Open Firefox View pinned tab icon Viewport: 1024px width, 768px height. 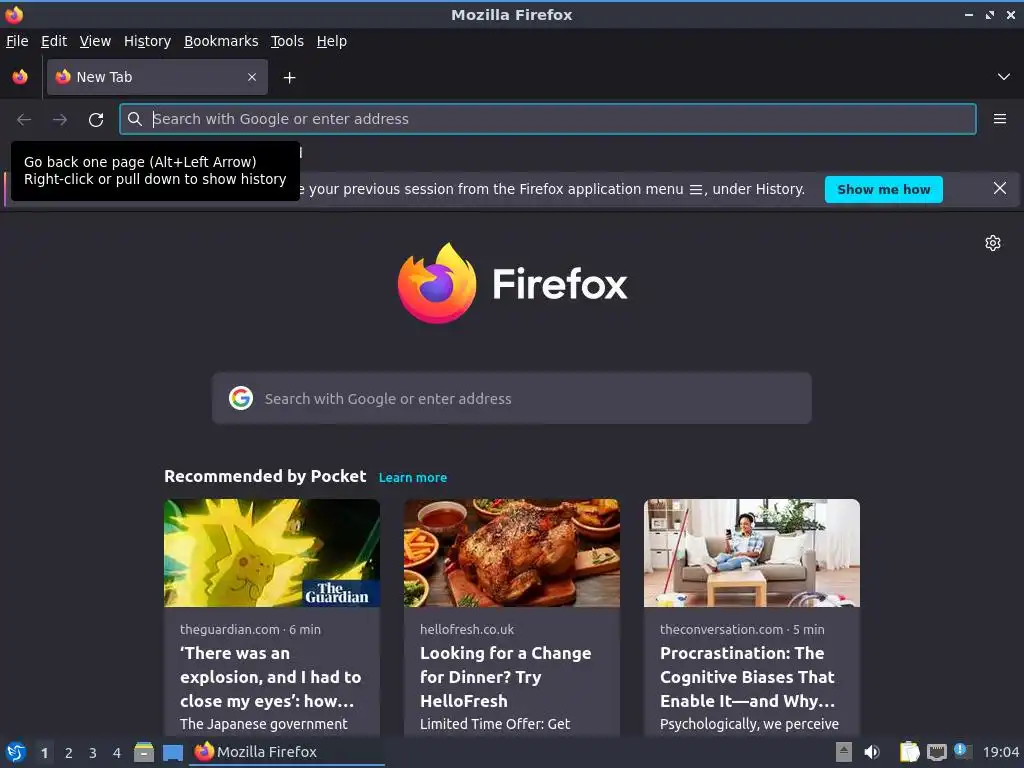pyautogui.click(x=20, y=77)
